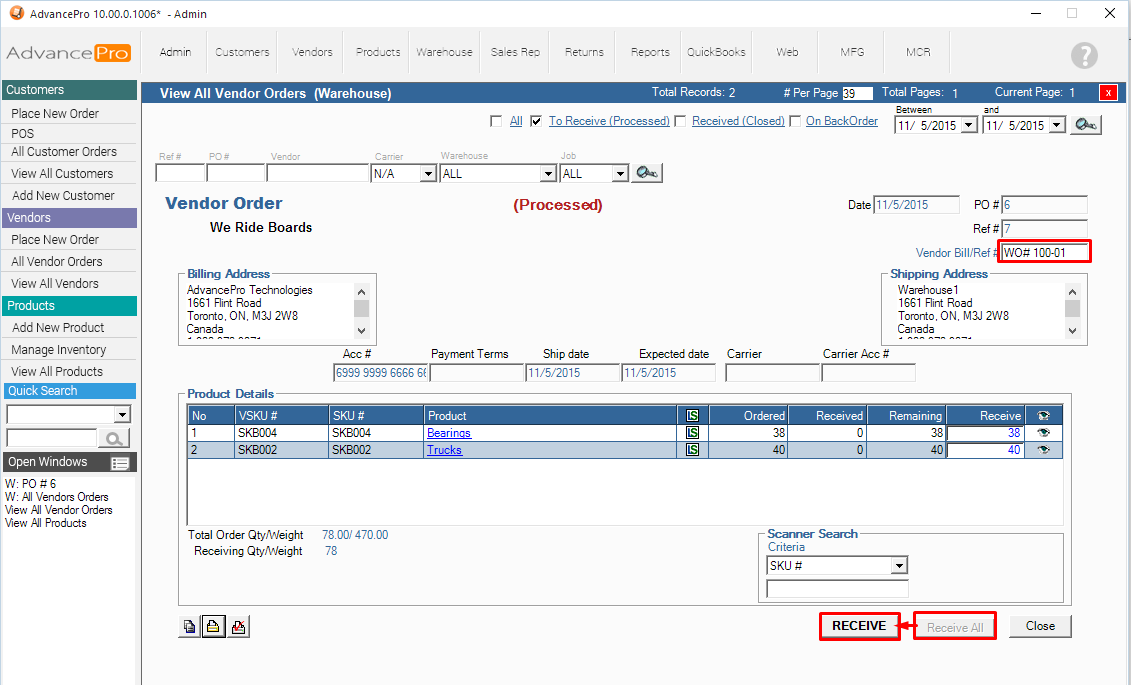This screenshot has width=1131, height=685.
Task: Click the LS icon in the Bearings row
Action: tap(692, 433)
